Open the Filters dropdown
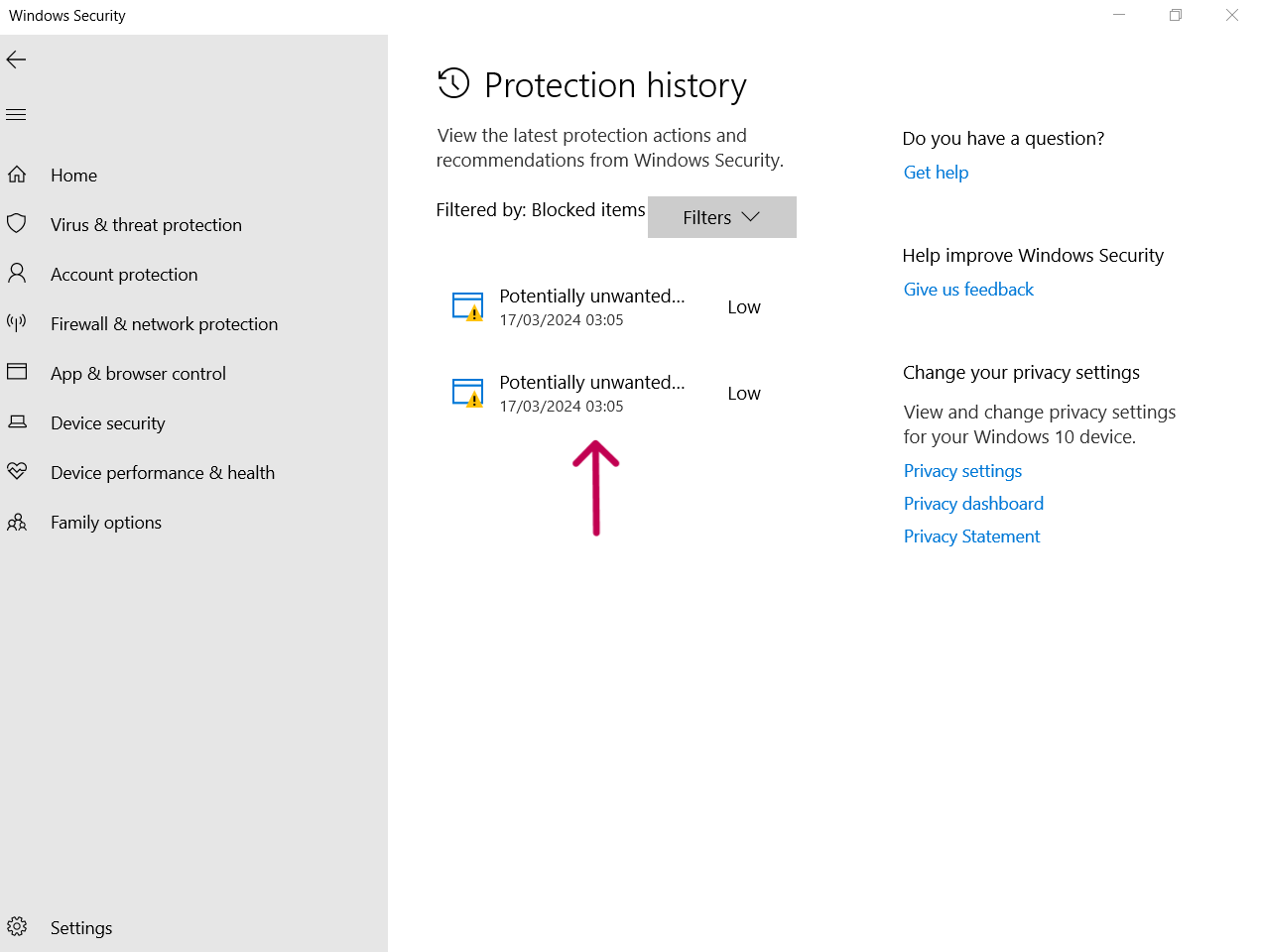This screenshot has width=1261, height=952. click(x=722, y=217)
